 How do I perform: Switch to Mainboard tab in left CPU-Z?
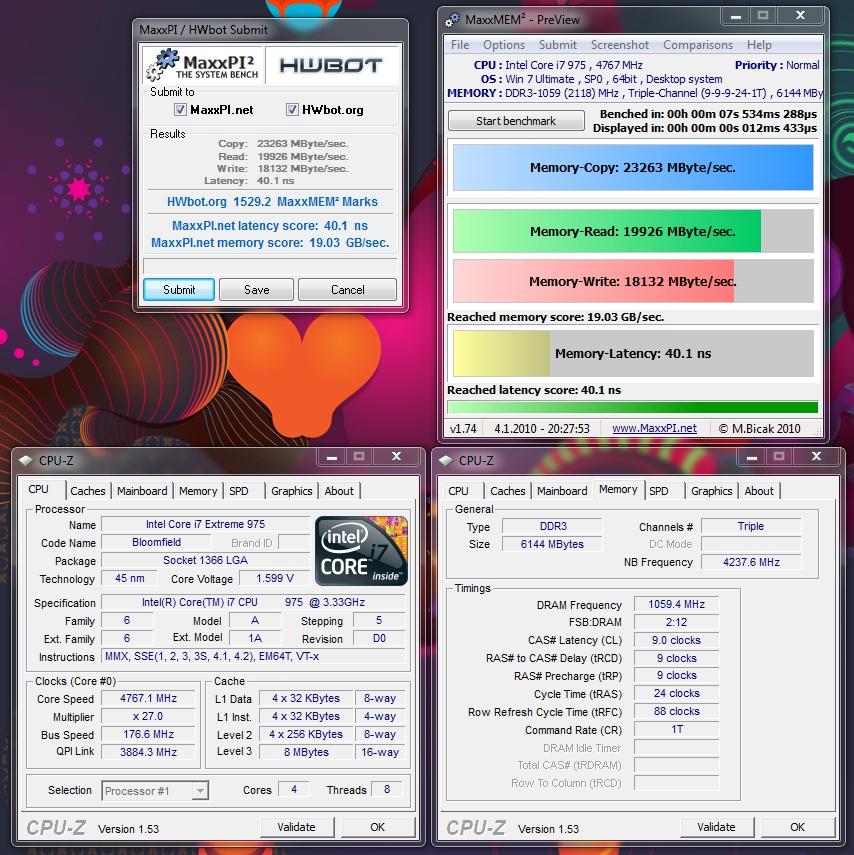[x=142, y=491]
